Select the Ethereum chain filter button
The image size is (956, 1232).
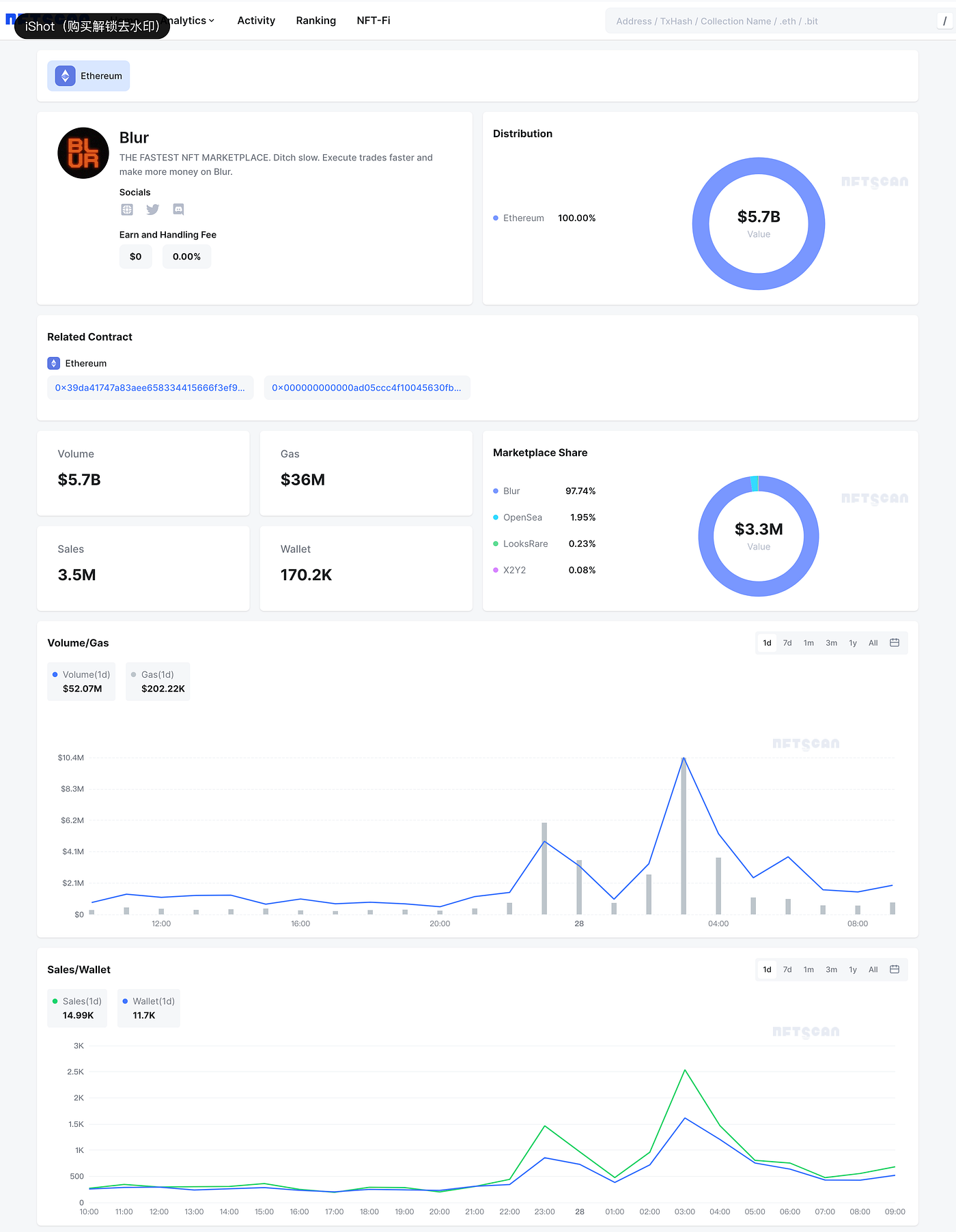click(89, 76)
